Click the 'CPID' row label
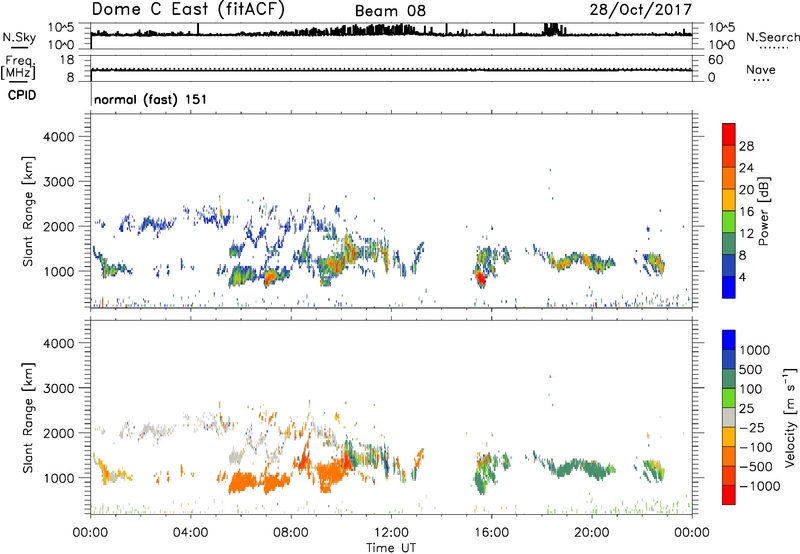 click(22, 95)
